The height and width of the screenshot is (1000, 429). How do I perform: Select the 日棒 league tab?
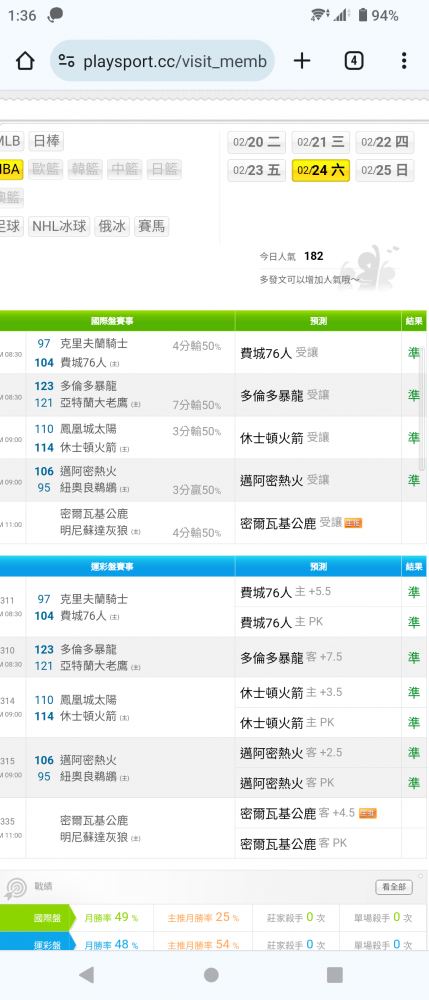pyautogui.click(x=46, y=141)
